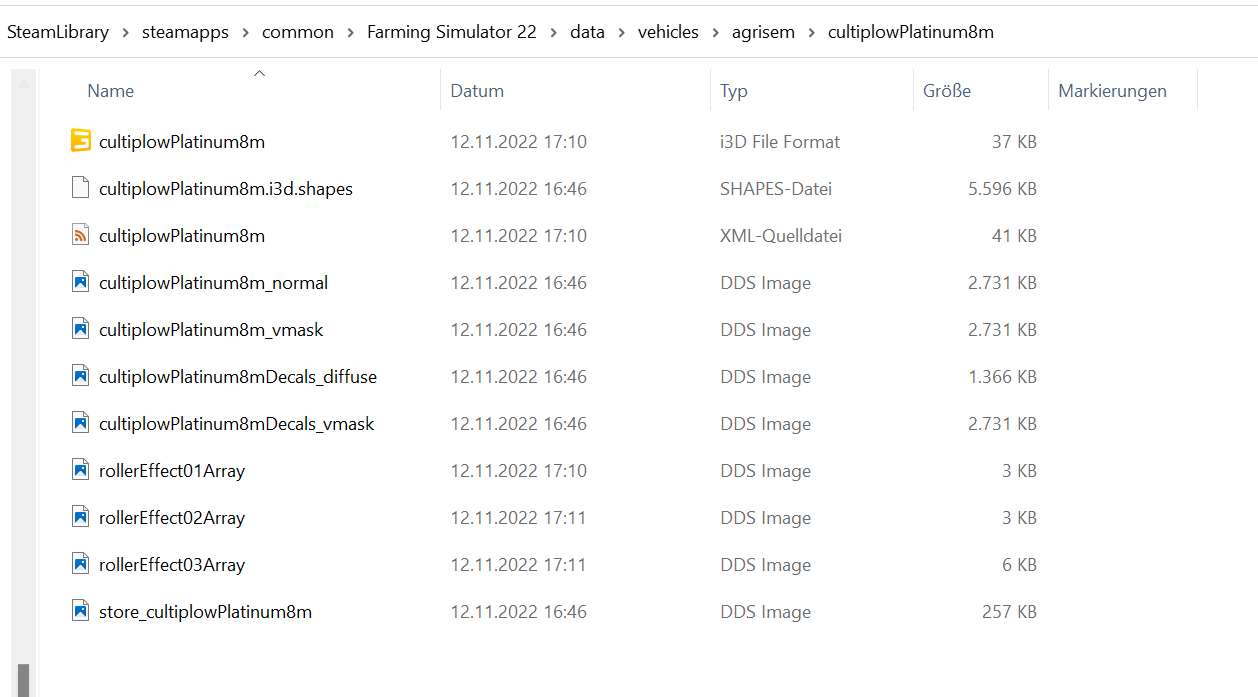Select the XML source file icon

[80, 235]
